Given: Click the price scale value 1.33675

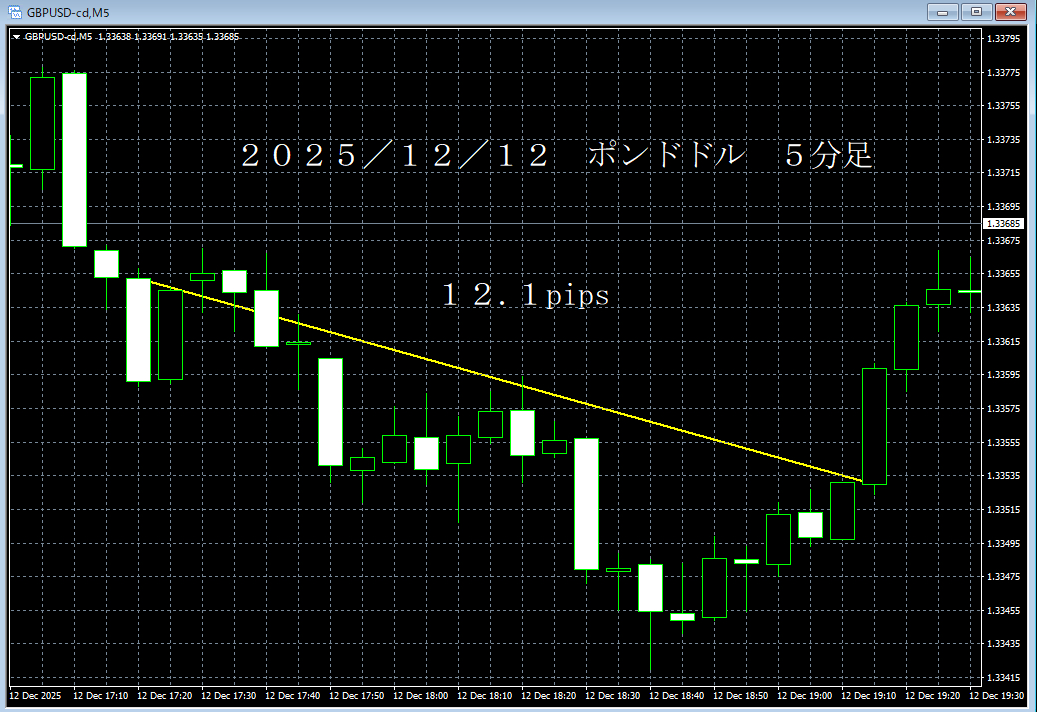Looking at the screenshot, I should click(x=1003, y=241).
